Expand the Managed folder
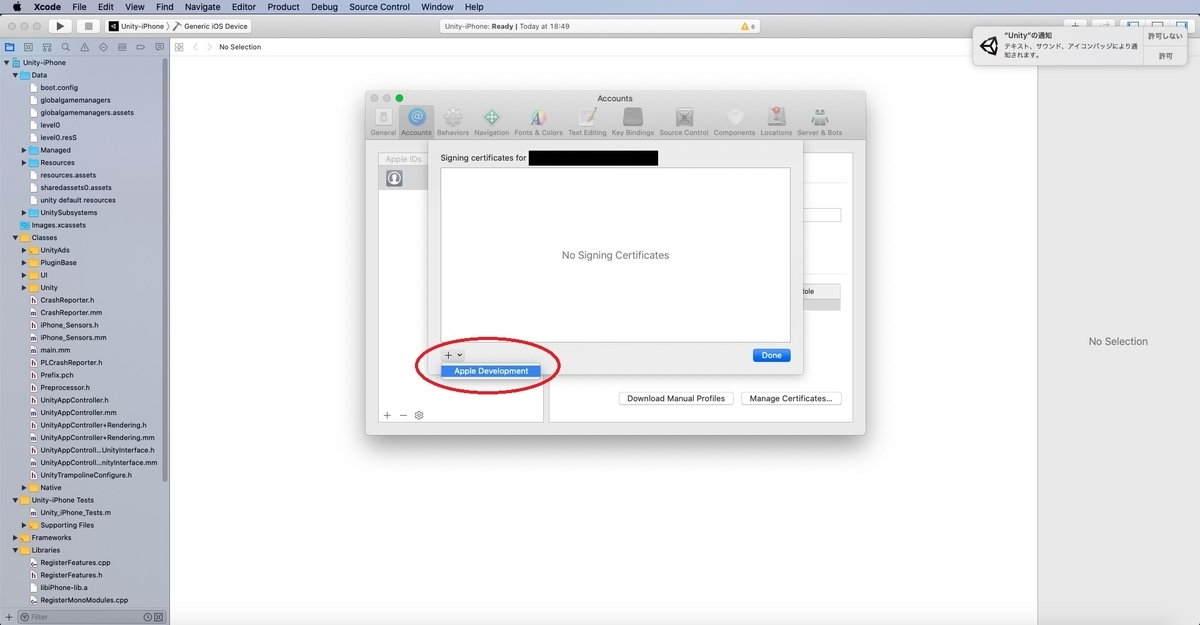This screenshot has width=1200, height=625. point(24,150)
